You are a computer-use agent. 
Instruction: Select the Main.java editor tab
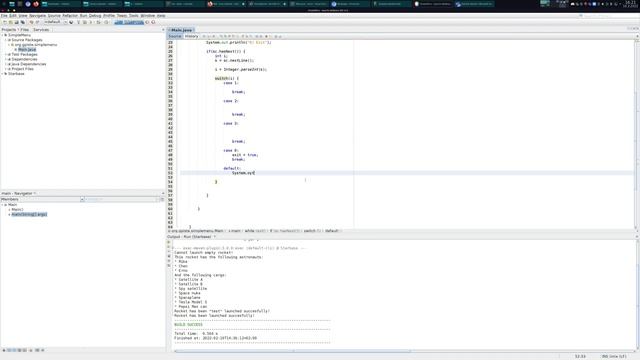tap(181, 30)
